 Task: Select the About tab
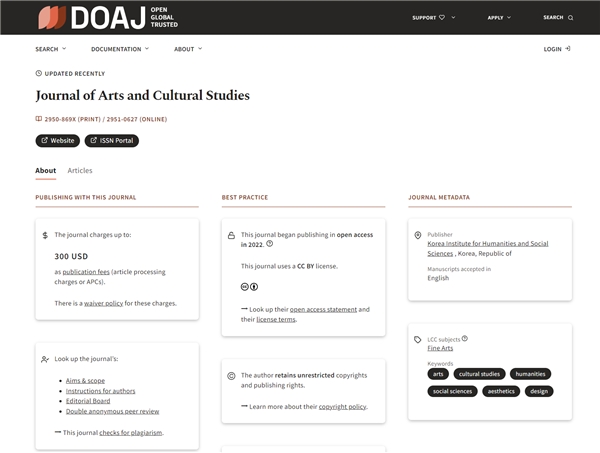[46, 171]
